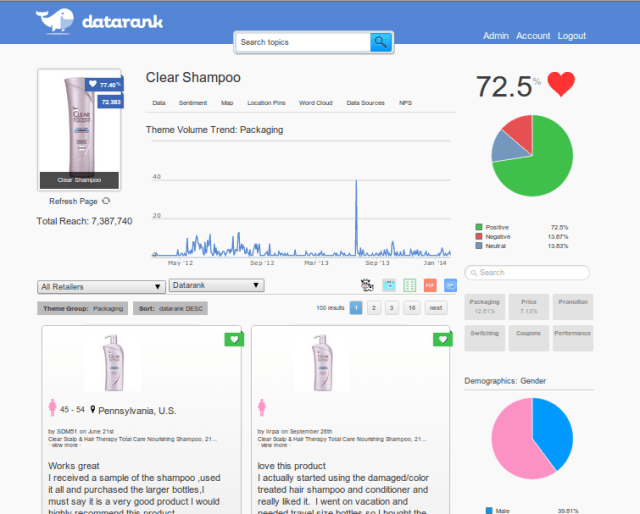Image resolution: width=640 pixels, height=514 pixels.
Task: Click the green heart badge on SDM51 review
Action: pyautogui.click(x=234, y=339)
